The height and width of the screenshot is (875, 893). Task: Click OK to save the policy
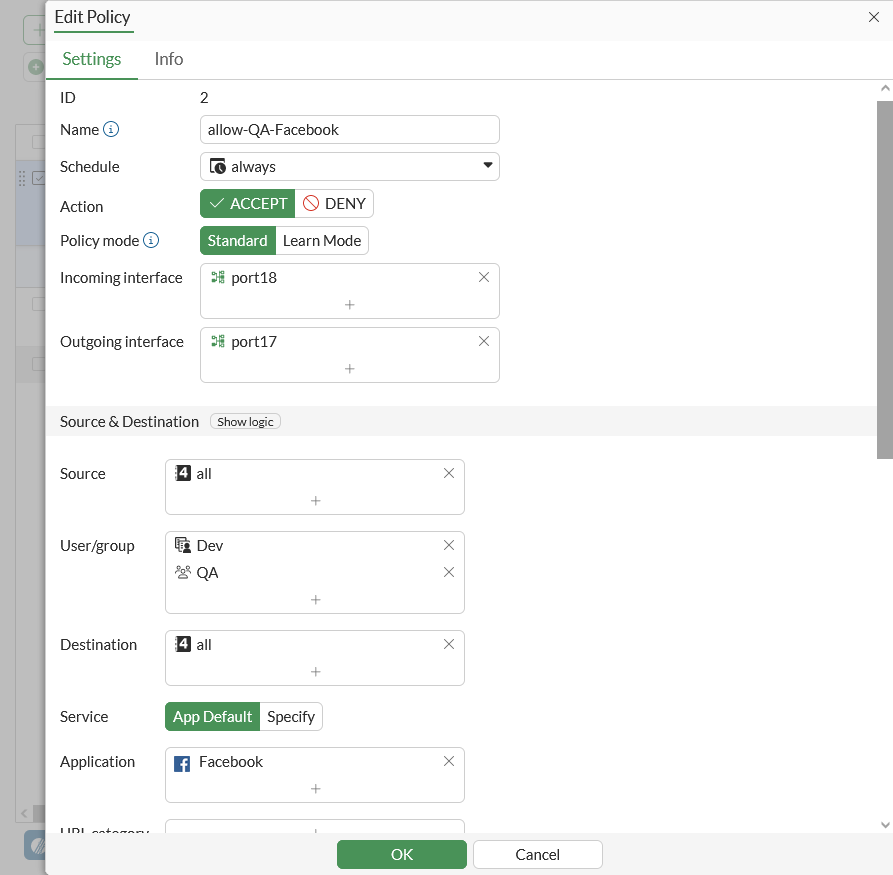pos(402,854)
